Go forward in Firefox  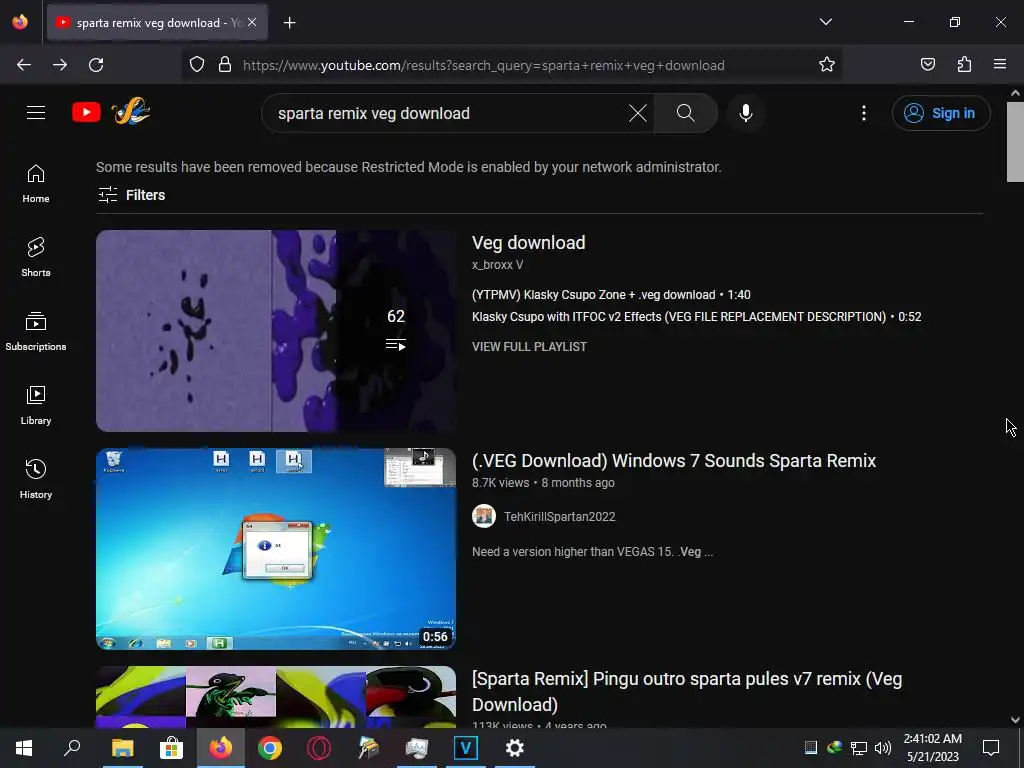(x=60, y=65)
